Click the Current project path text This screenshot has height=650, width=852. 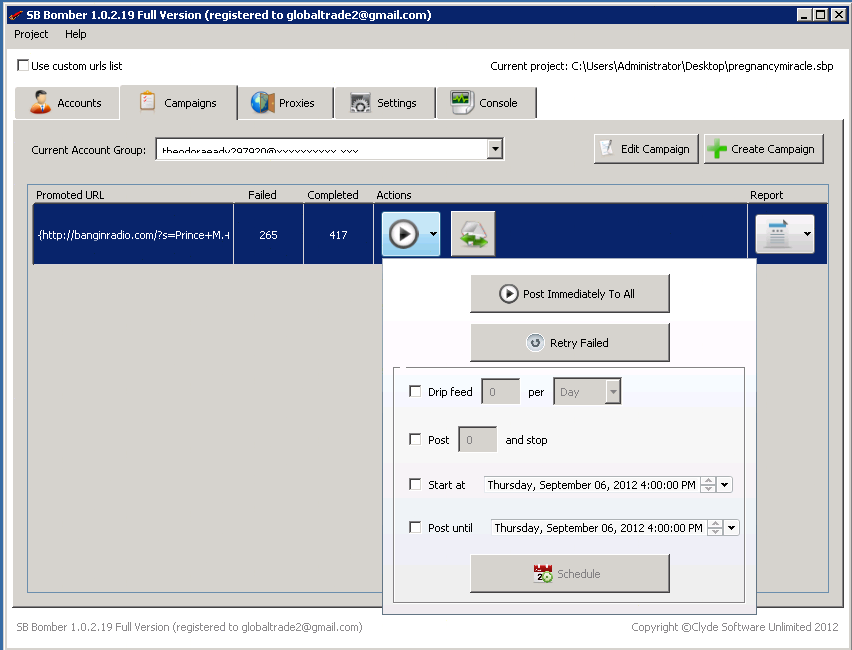pyautogui.click(x=662, y=66)
